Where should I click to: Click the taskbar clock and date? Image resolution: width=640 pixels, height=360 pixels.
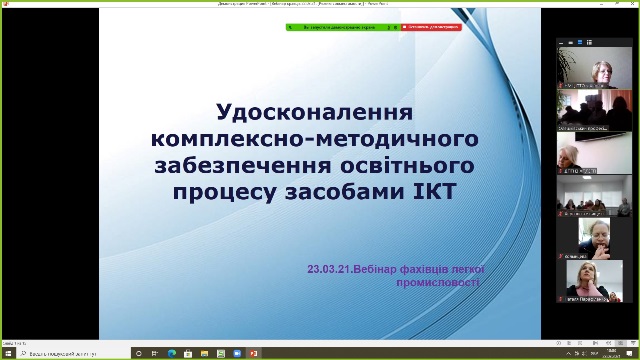(612, 353)
